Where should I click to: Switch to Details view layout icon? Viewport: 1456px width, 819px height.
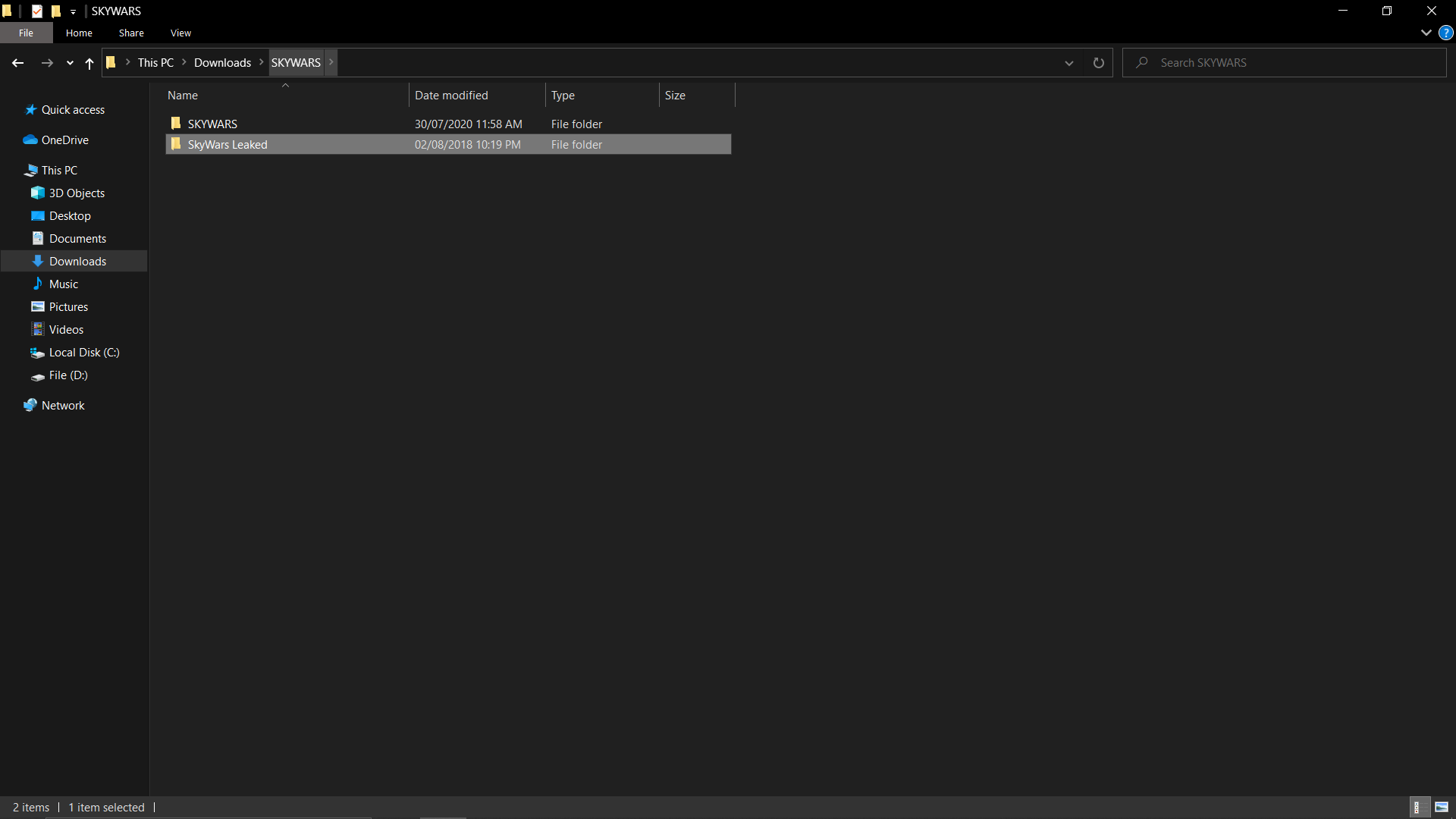point(1417,807)
